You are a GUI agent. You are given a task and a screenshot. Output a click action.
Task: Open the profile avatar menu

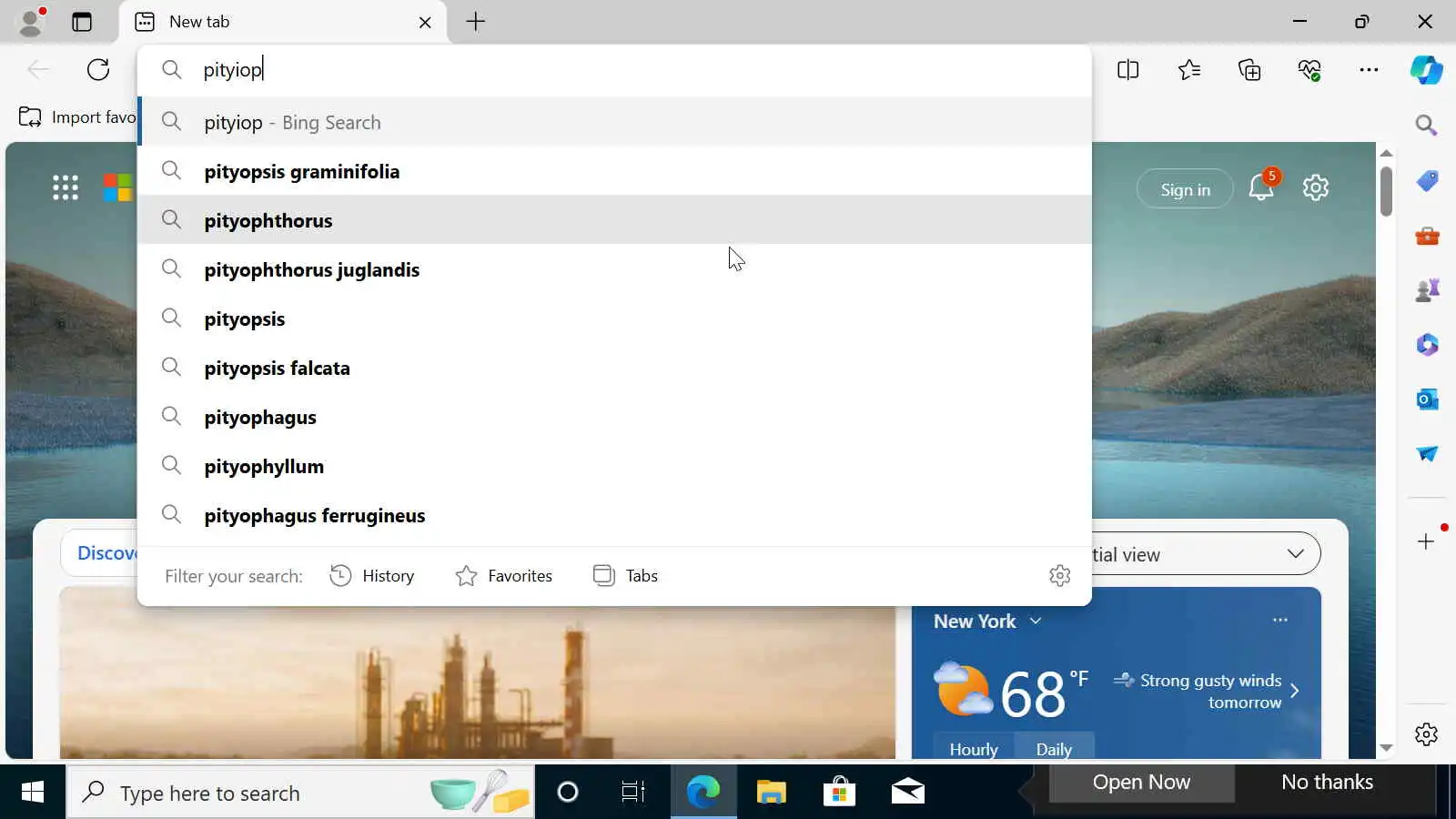point(32,22)
